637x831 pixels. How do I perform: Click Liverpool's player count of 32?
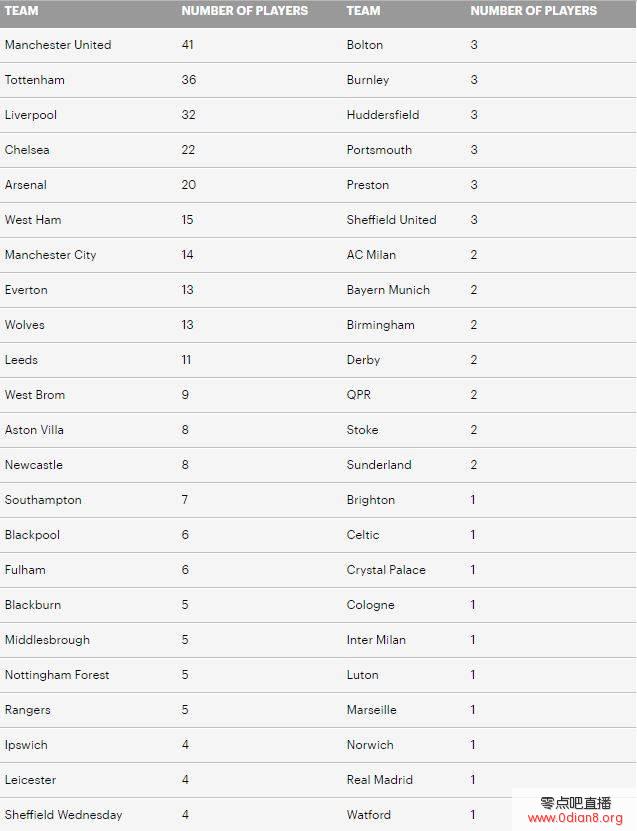[x=189, y=115]
